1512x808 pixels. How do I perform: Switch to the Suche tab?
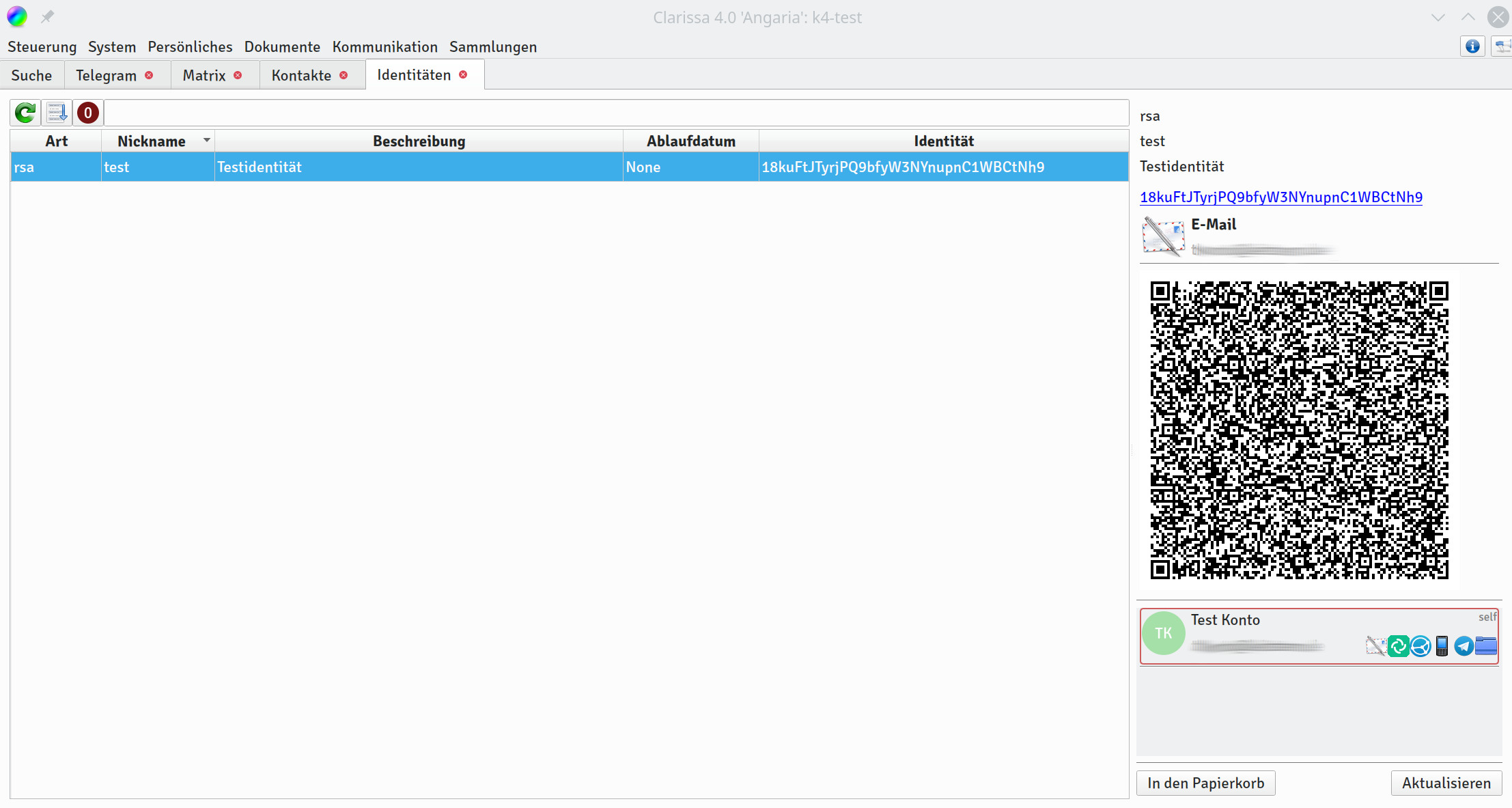pyautogui.click(x=31, y=75)
